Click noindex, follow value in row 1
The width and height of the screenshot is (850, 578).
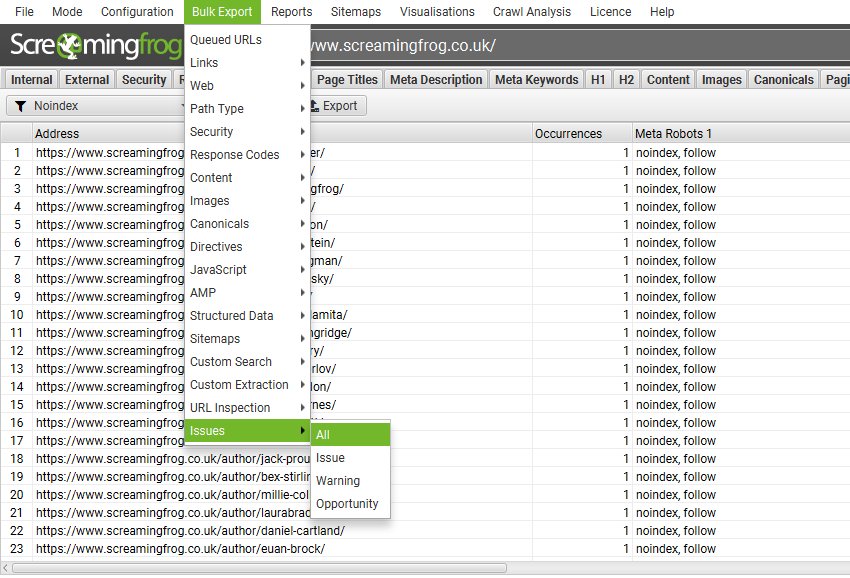pyautogui.click(x=676, y=153)
